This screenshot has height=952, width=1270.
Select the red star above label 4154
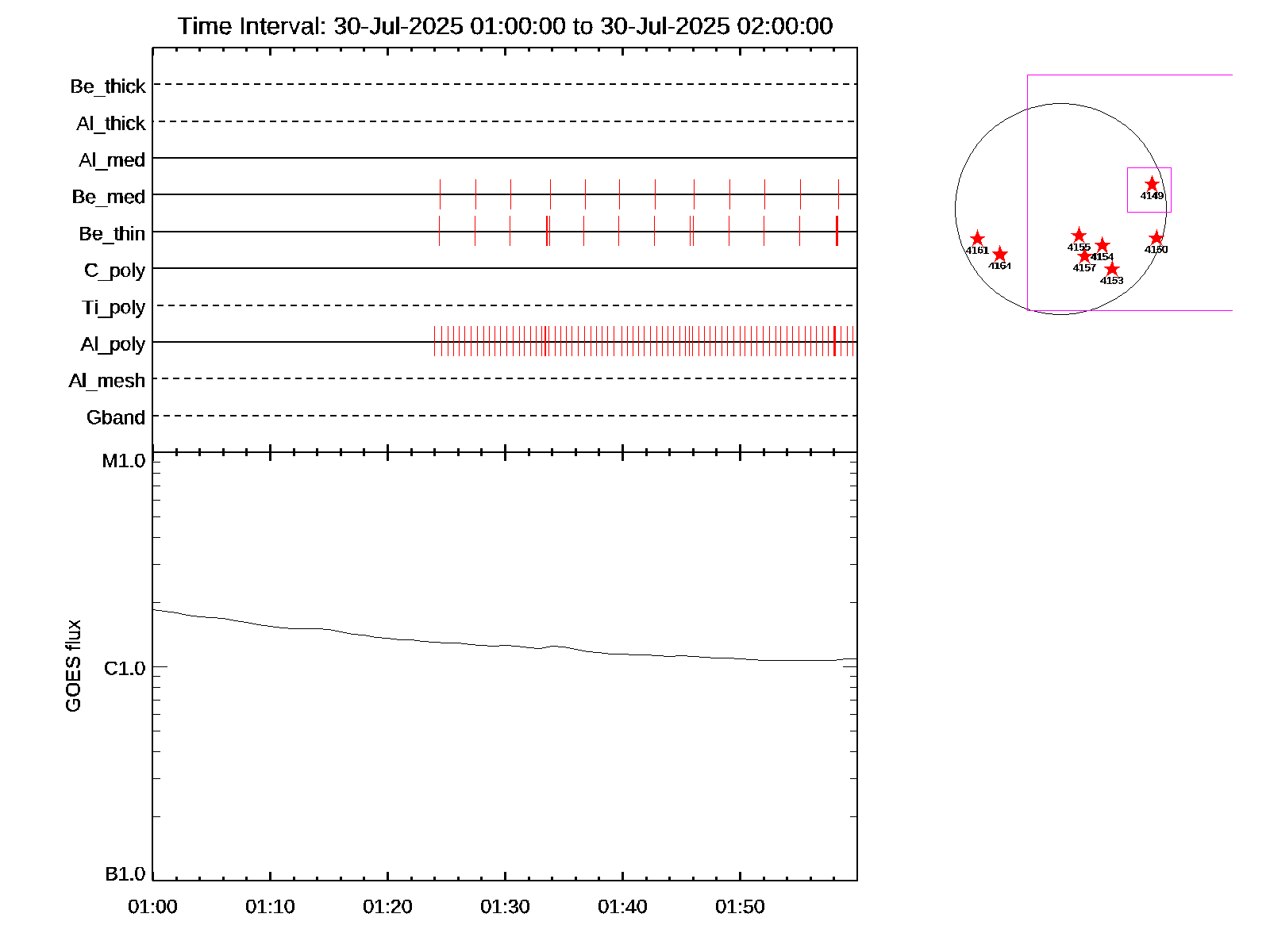1102,246
